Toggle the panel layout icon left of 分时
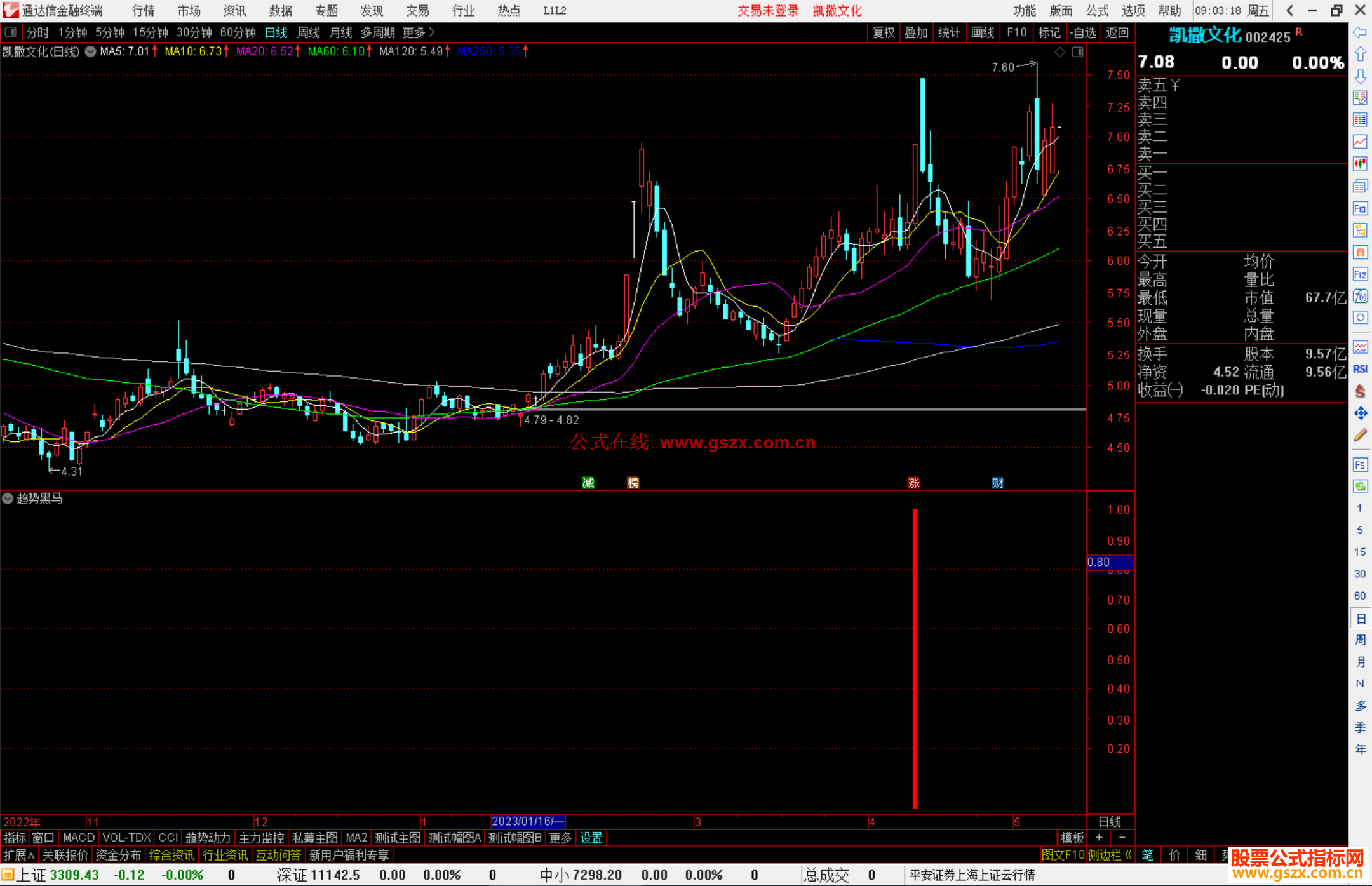This screenshot has height=886, width=1372. pos(11,32)
